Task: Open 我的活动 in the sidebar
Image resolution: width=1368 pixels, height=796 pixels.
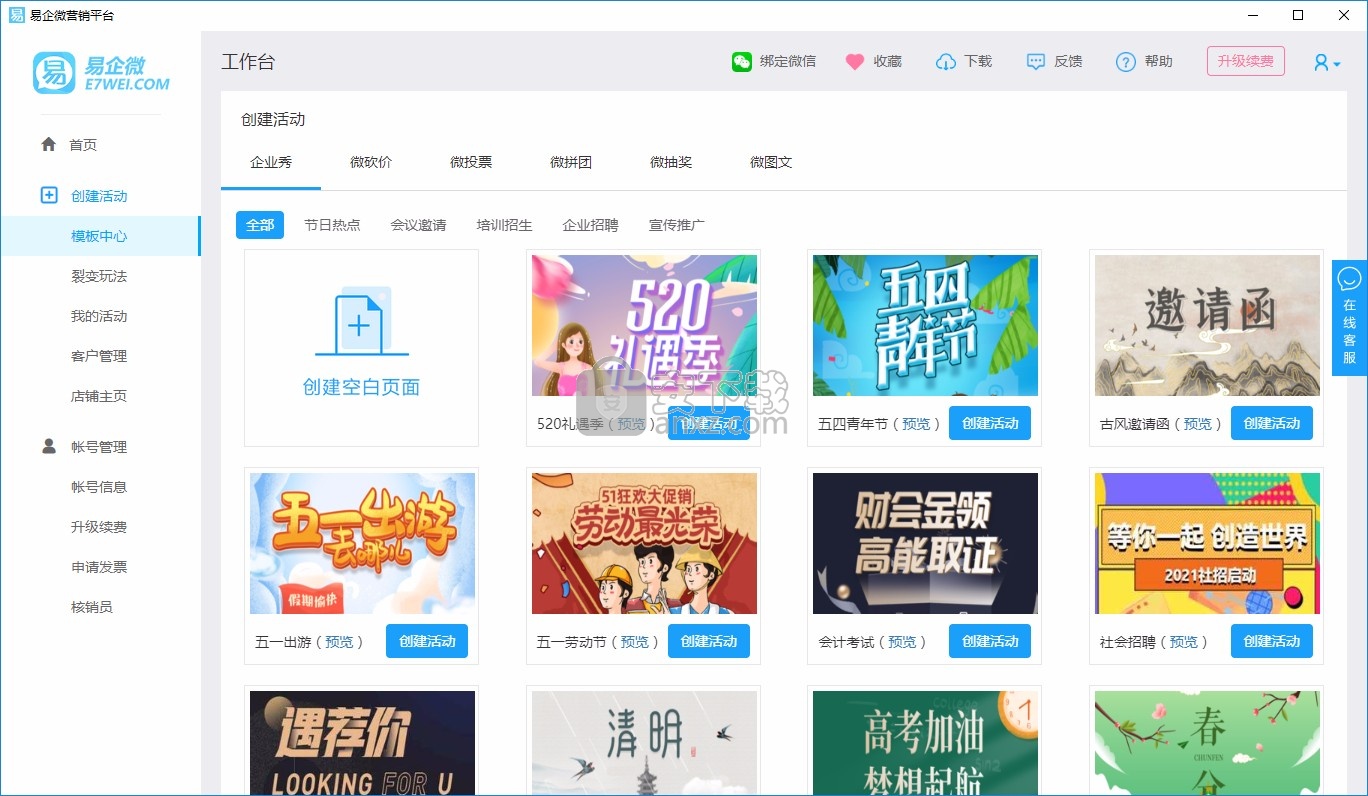Action: click(99, 316)
